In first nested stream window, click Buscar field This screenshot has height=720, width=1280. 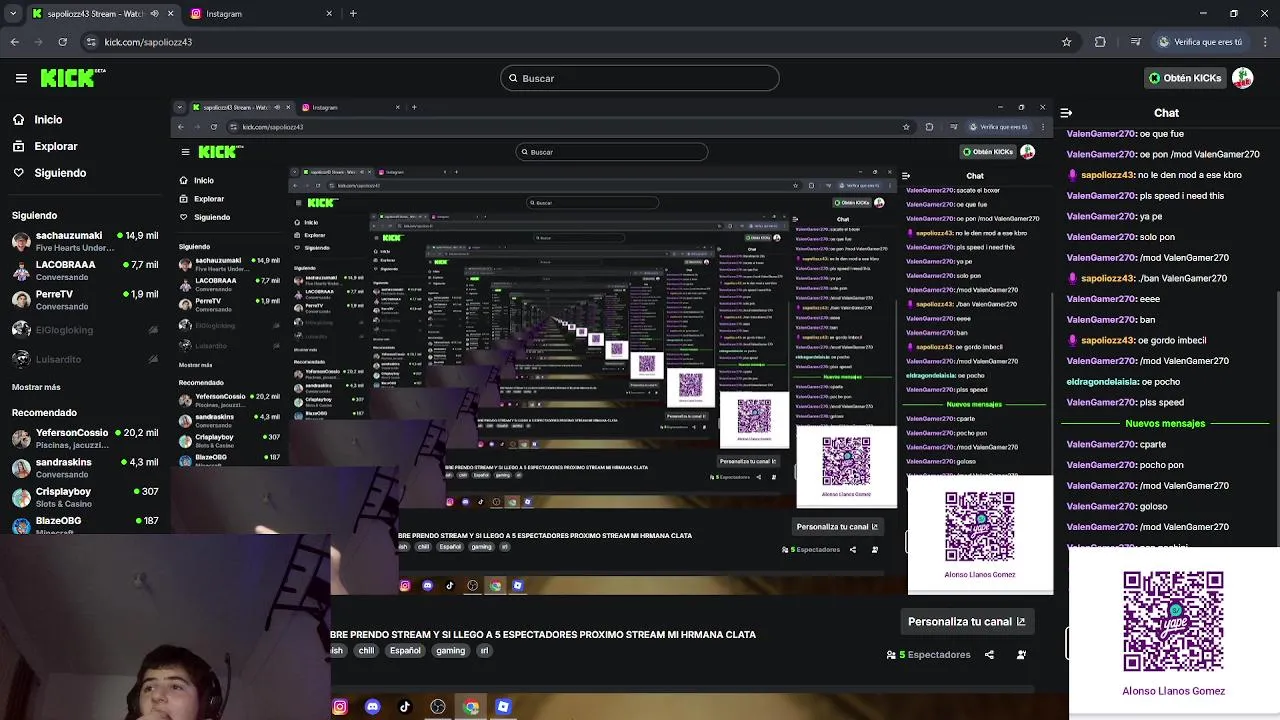click(x=612, y=152)
